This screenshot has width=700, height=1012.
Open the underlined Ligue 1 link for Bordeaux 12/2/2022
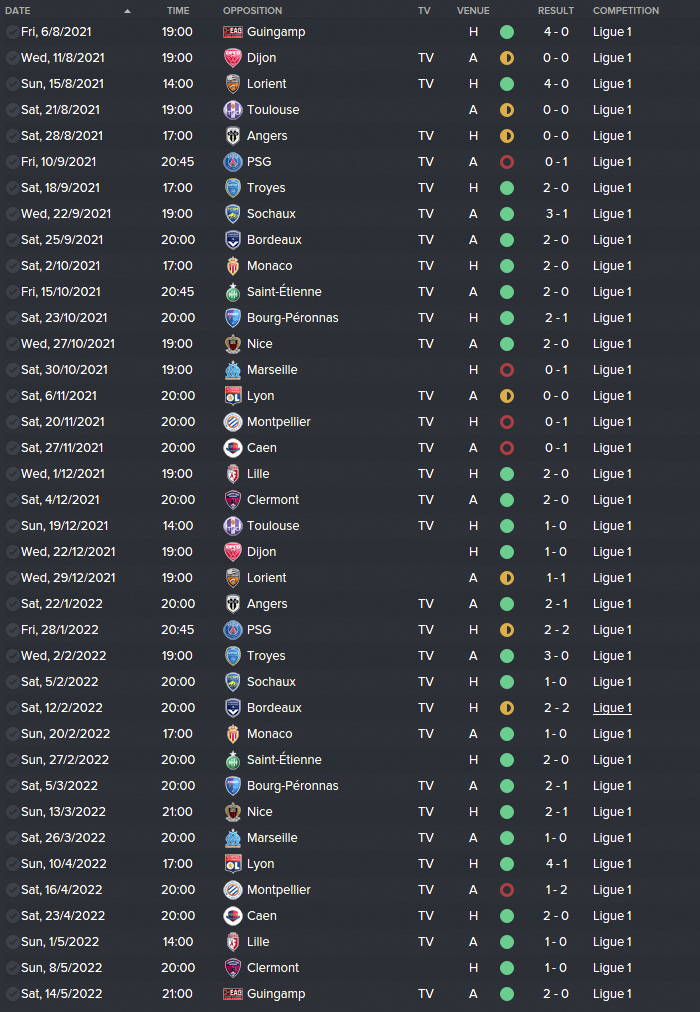[x=612, y=708]
